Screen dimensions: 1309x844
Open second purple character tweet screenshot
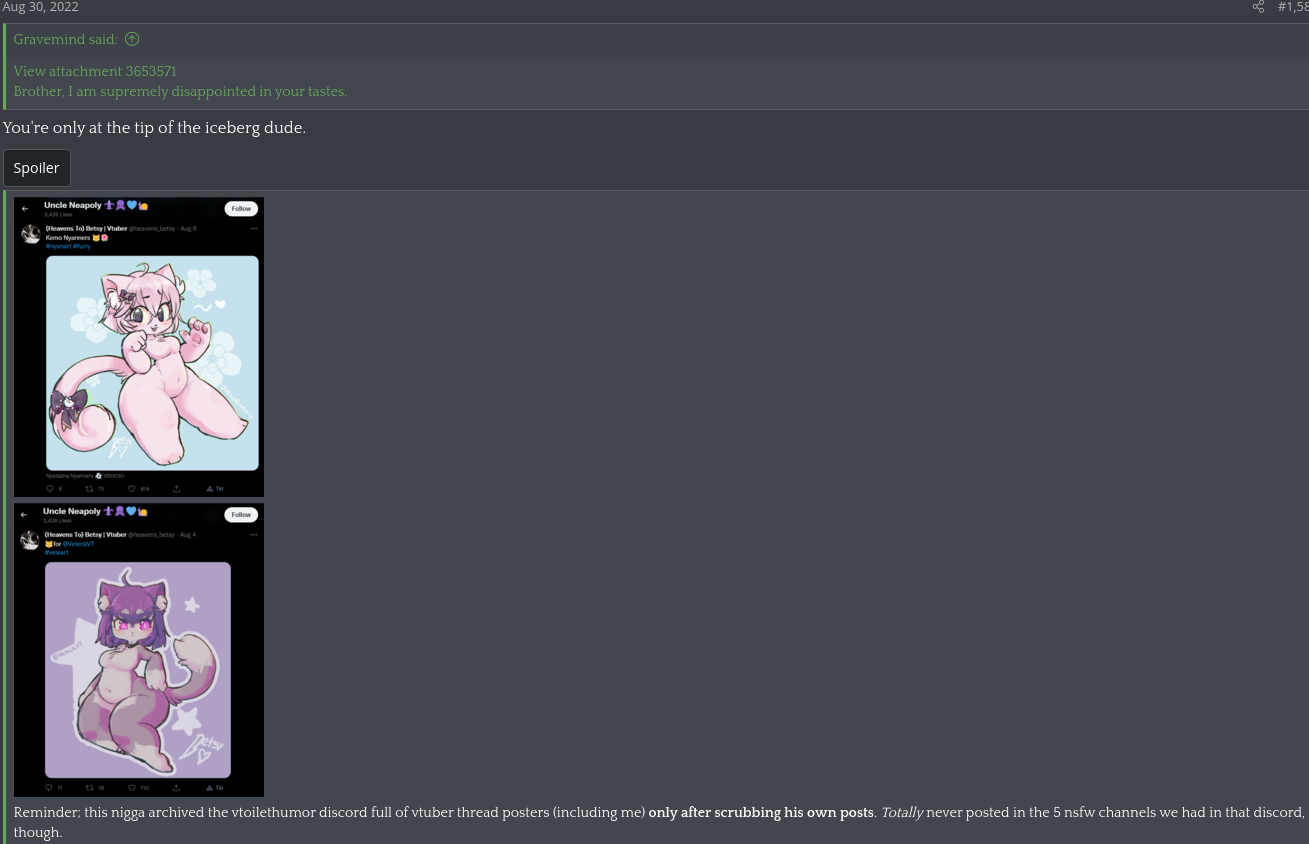(x=139, y=650)
